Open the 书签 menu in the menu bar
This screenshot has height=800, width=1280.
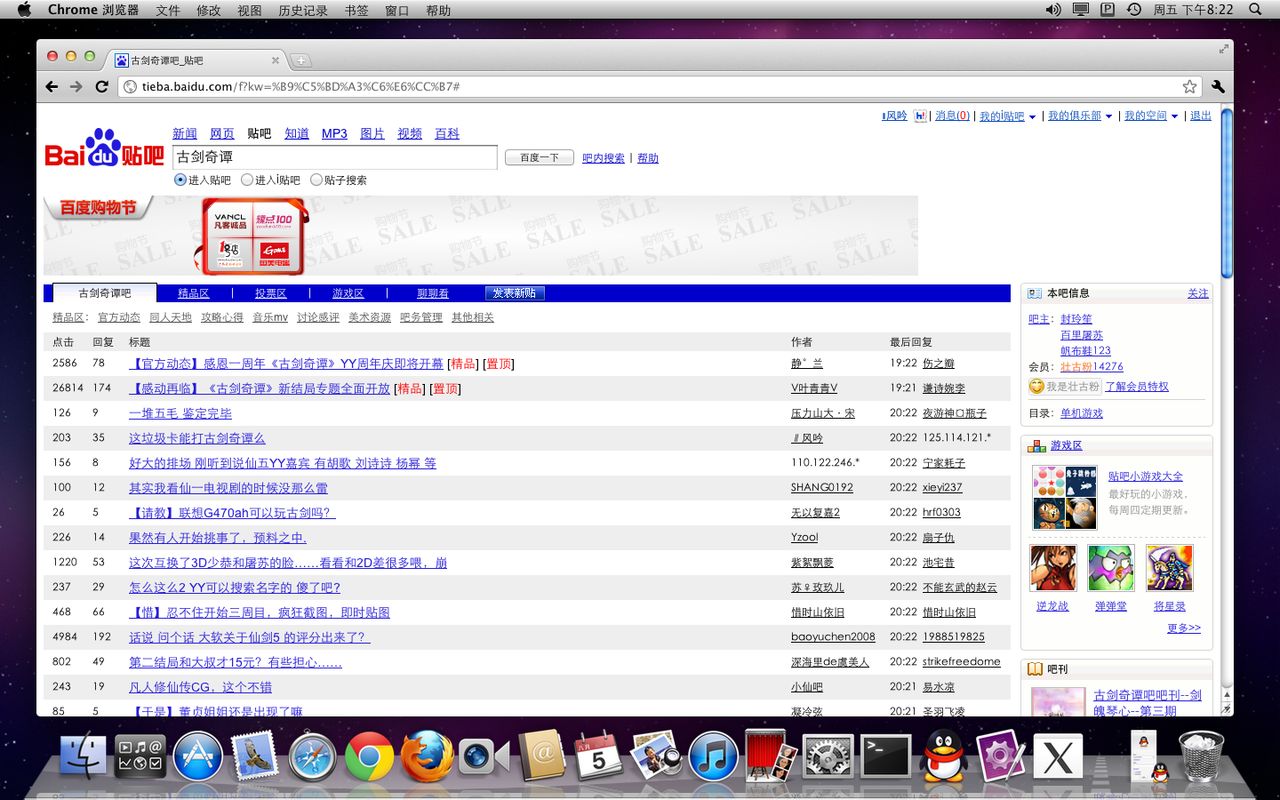pyautogui.click(x=356, y=10)
